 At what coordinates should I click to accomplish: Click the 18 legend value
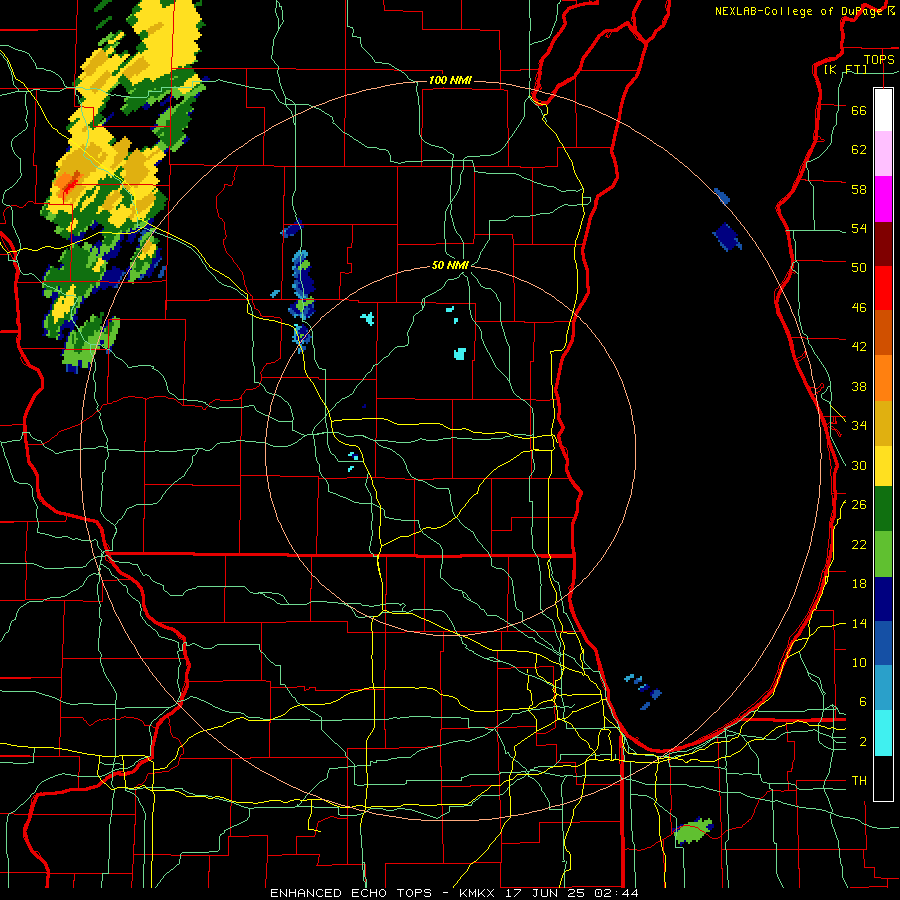pyautogui.click(x=859, y=584)
